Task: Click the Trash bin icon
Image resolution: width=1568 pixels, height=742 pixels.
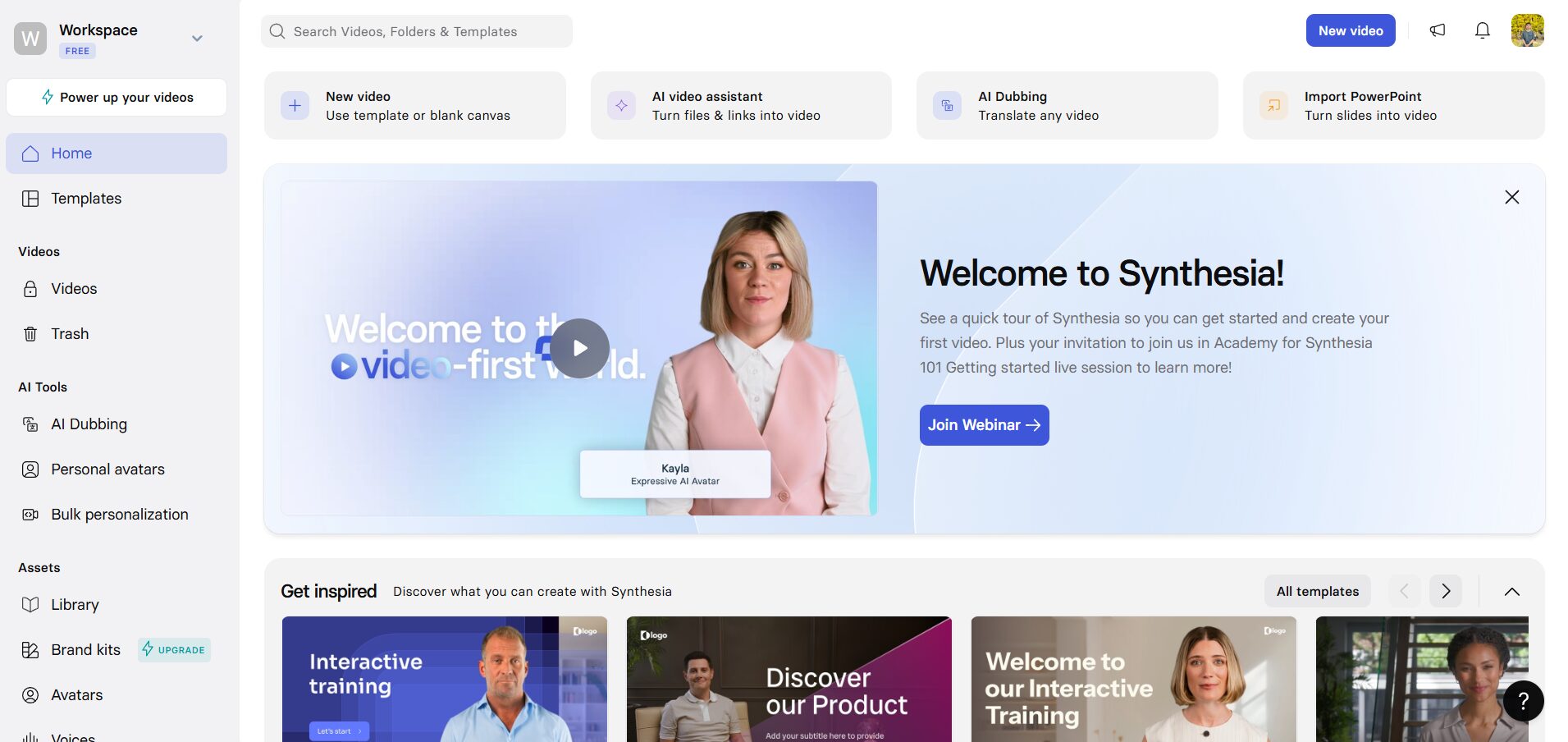Action: pyautogui.click(x=30, y=334)
